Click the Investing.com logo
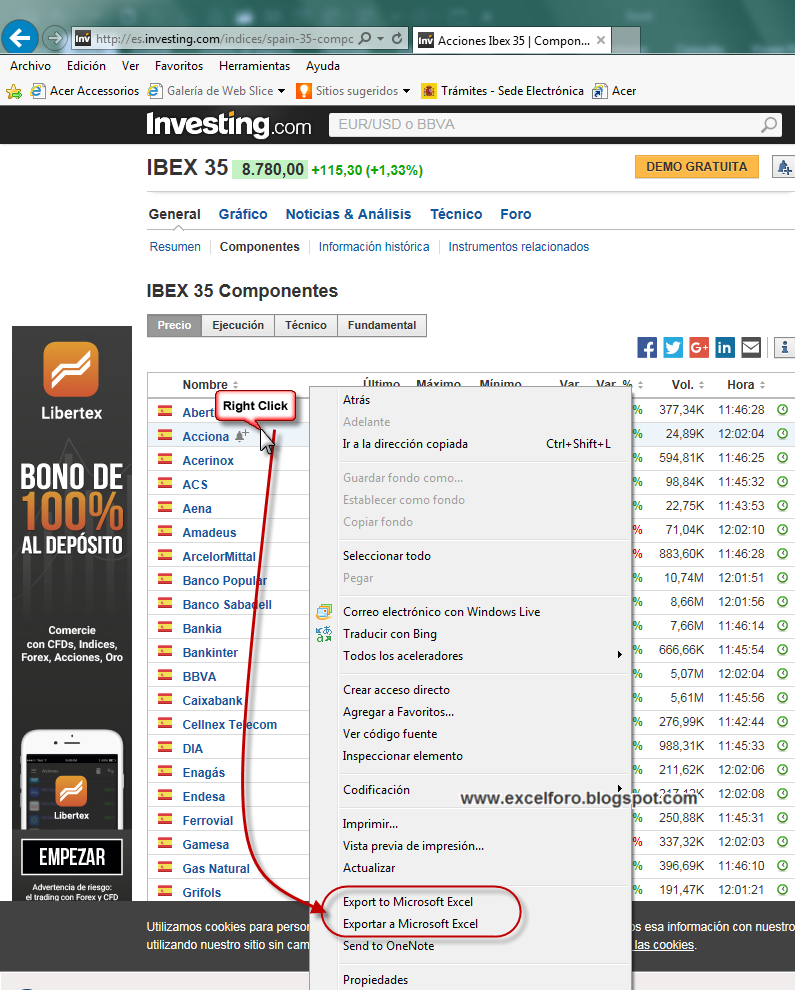The height and width of the screenshot is (990, 795). (x=229, y=124)
